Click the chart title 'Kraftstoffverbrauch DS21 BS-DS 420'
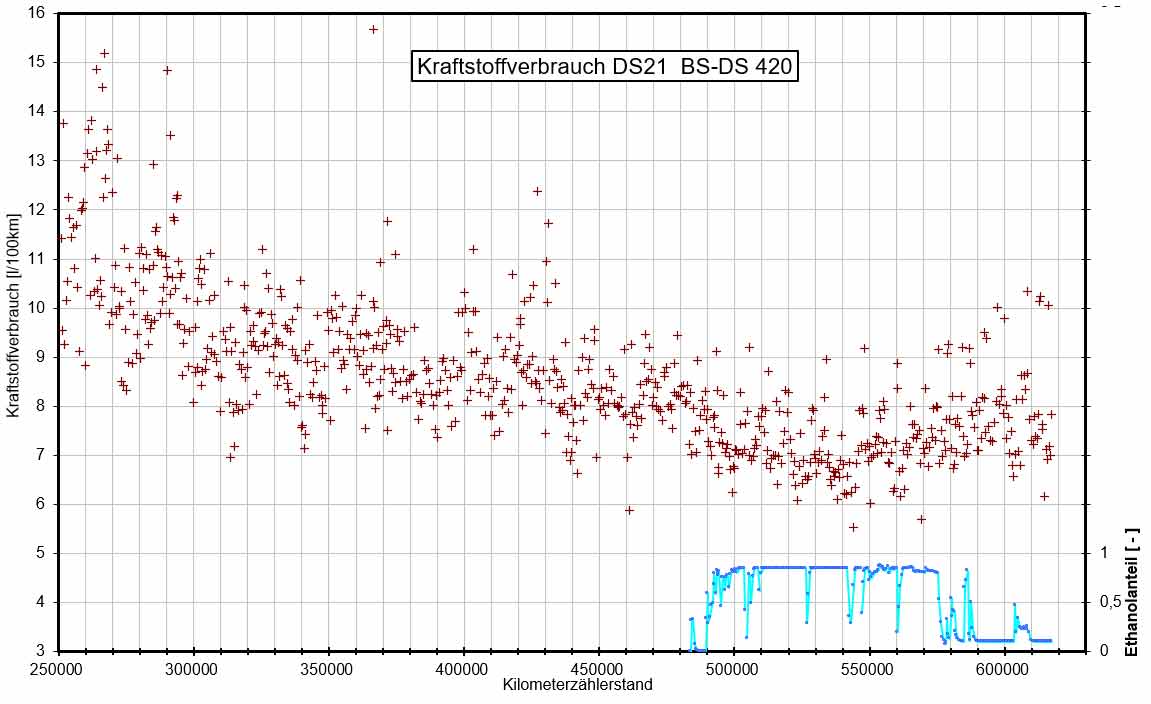The width and height of the screenshot is (1151, 704). [x=605, y=66]
